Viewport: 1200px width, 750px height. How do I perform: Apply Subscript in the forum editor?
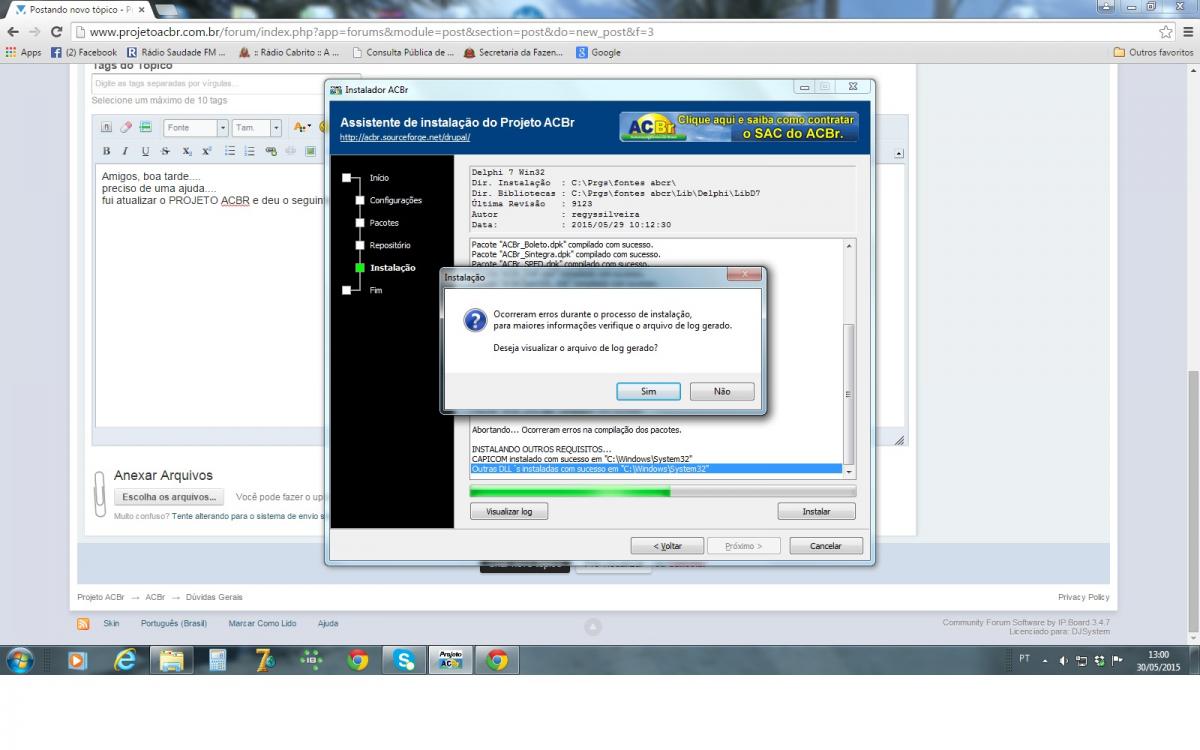[187, 151]
